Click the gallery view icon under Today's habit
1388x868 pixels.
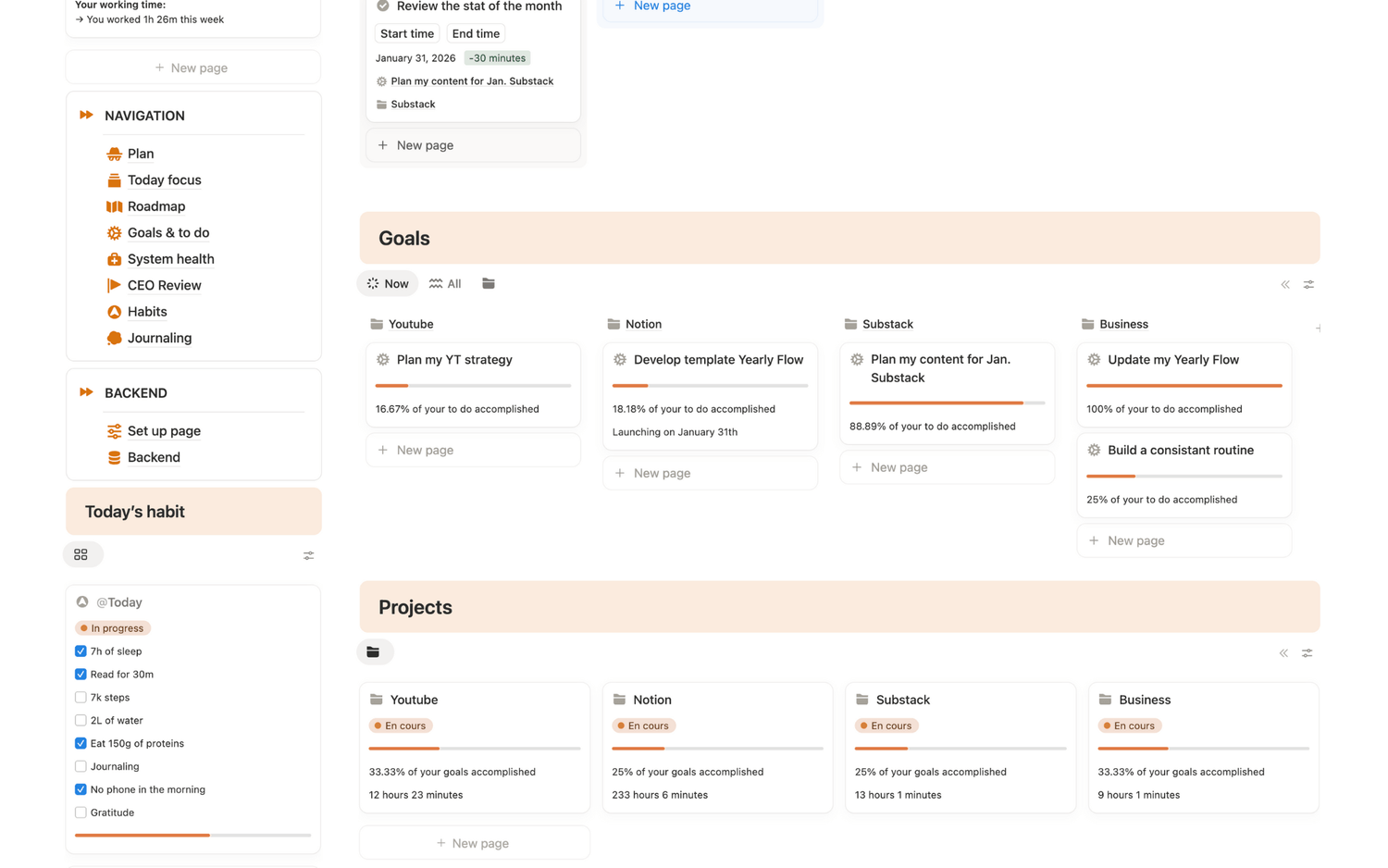[x=82, y=553]
